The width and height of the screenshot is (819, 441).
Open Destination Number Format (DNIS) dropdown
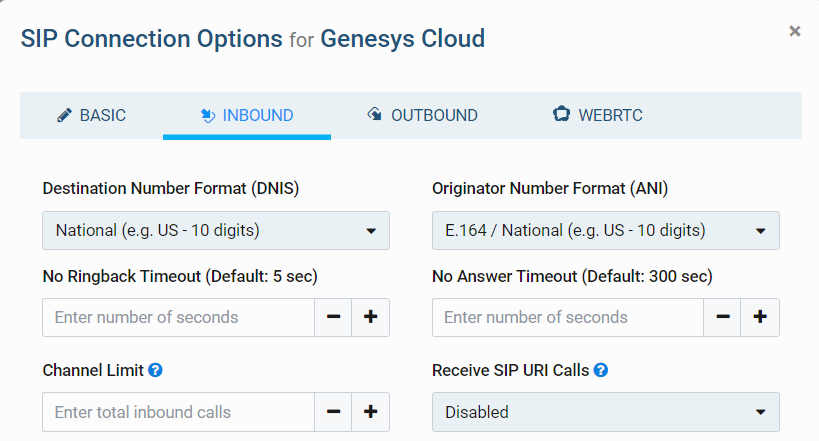[x=216, y=230]
